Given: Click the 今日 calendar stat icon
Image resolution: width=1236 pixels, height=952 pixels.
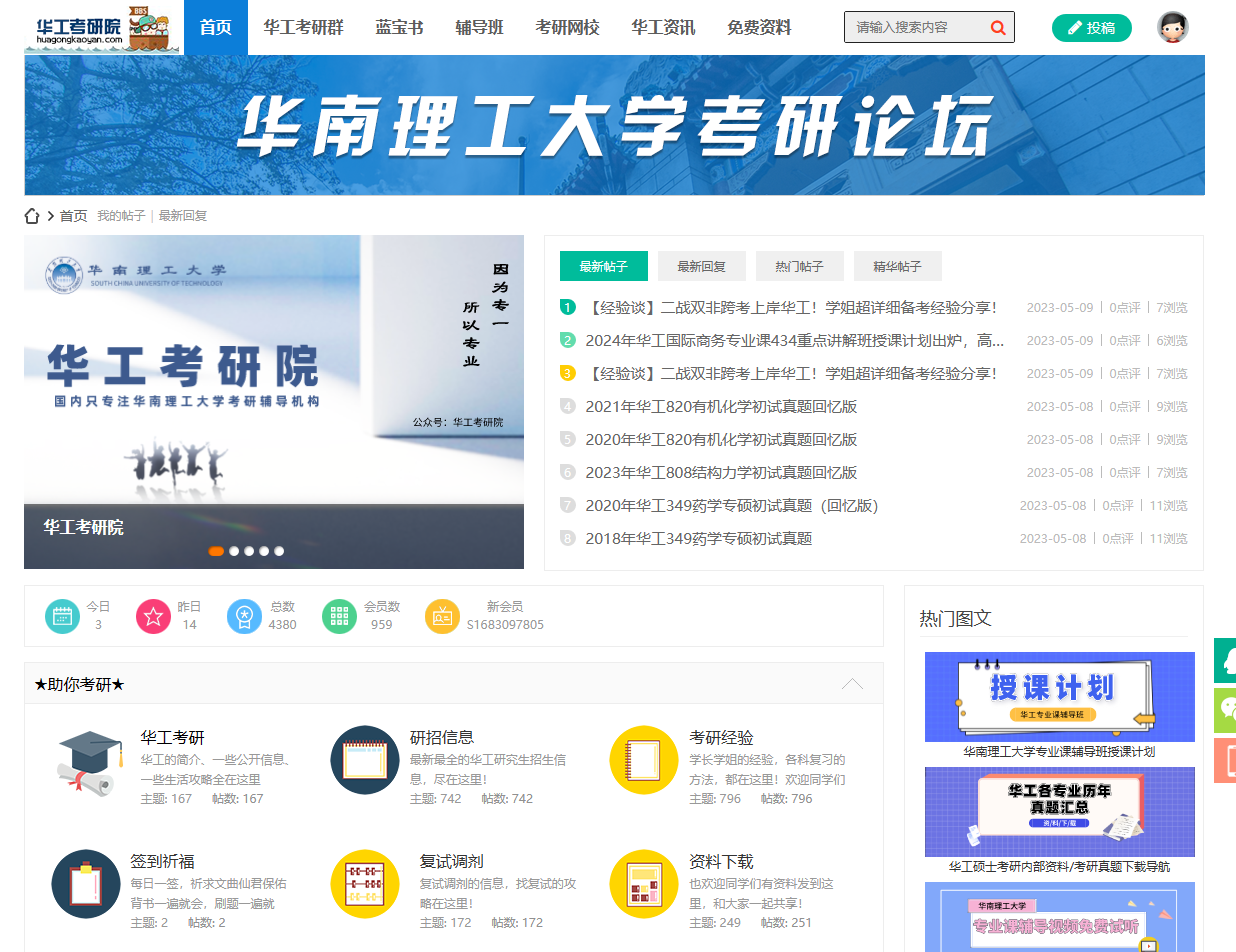Looking at the screenshot, I should point(62,616).
